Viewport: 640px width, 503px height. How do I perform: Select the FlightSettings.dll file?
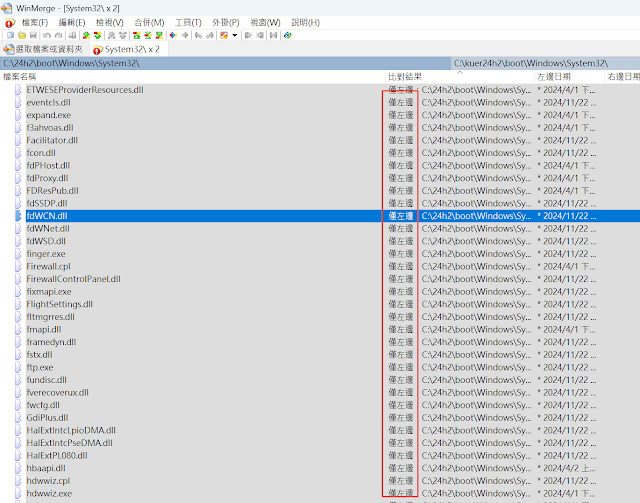click(x=60, y=304)
